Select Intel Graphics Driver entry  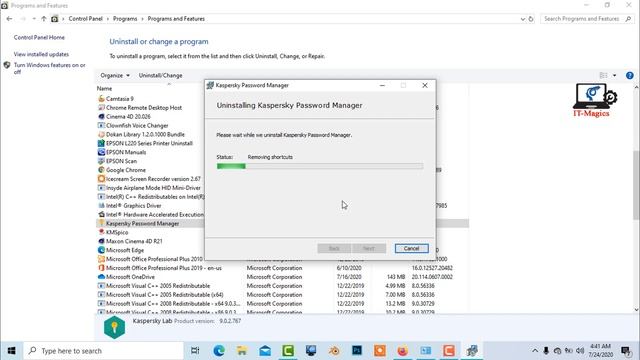(133, 206)
